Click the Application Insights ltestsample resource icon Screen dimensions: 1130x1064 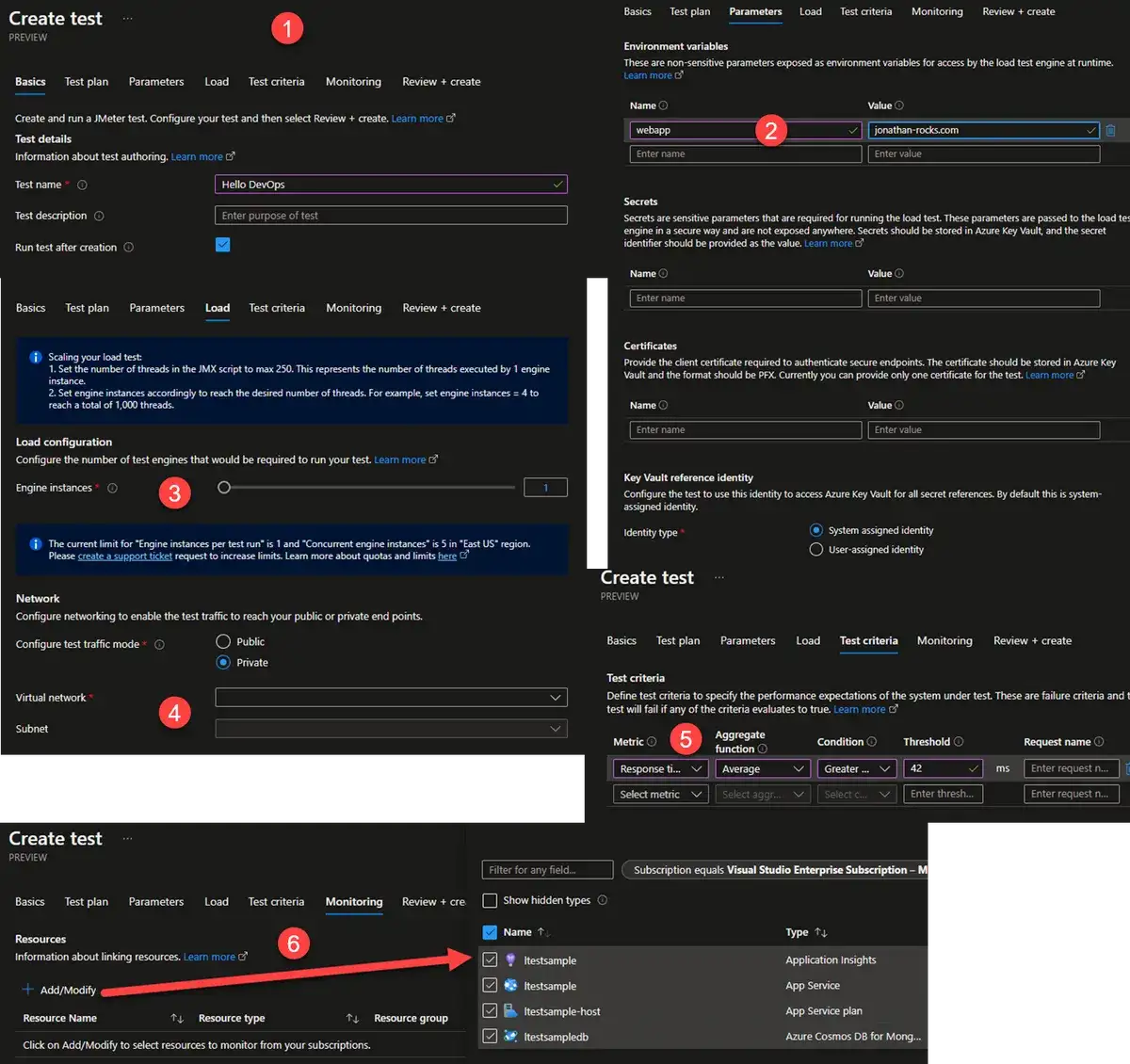(x=510, y=959)
